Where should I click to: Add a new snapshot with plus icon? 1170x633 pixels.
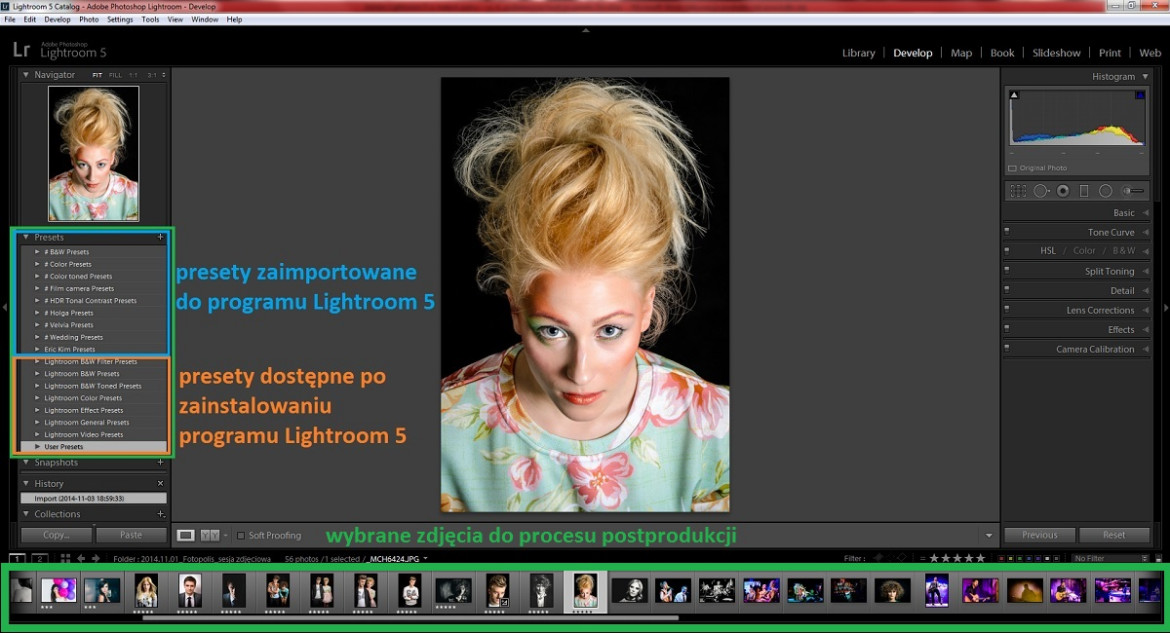click(160, 462)
